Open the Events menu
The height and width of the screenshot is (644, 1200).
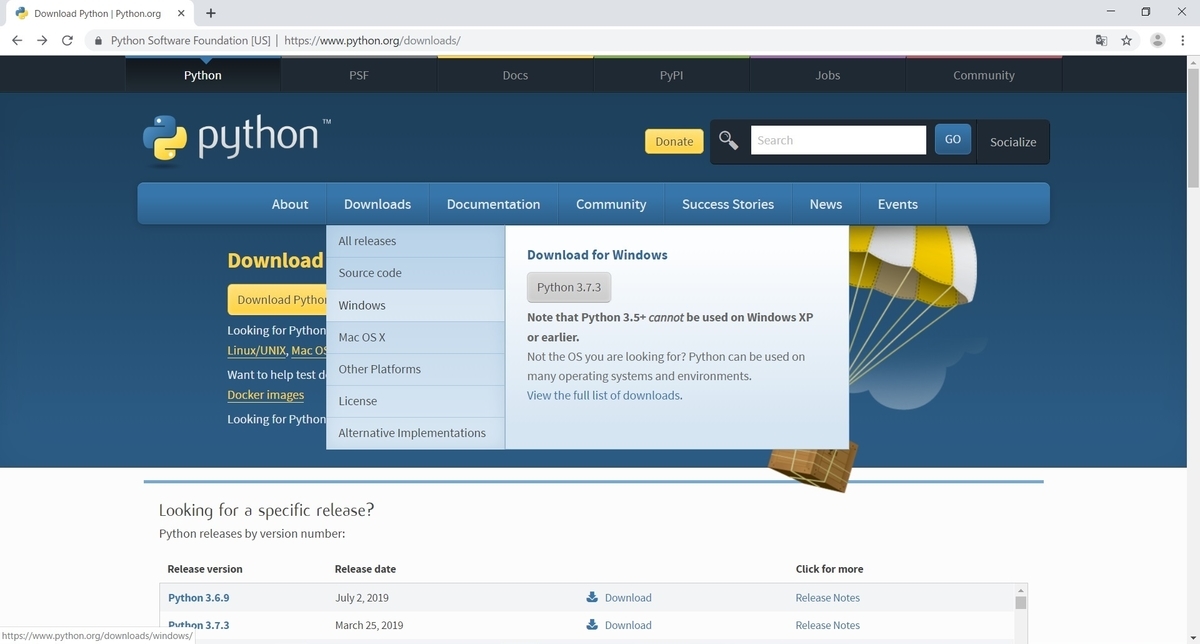coord(898,204)
